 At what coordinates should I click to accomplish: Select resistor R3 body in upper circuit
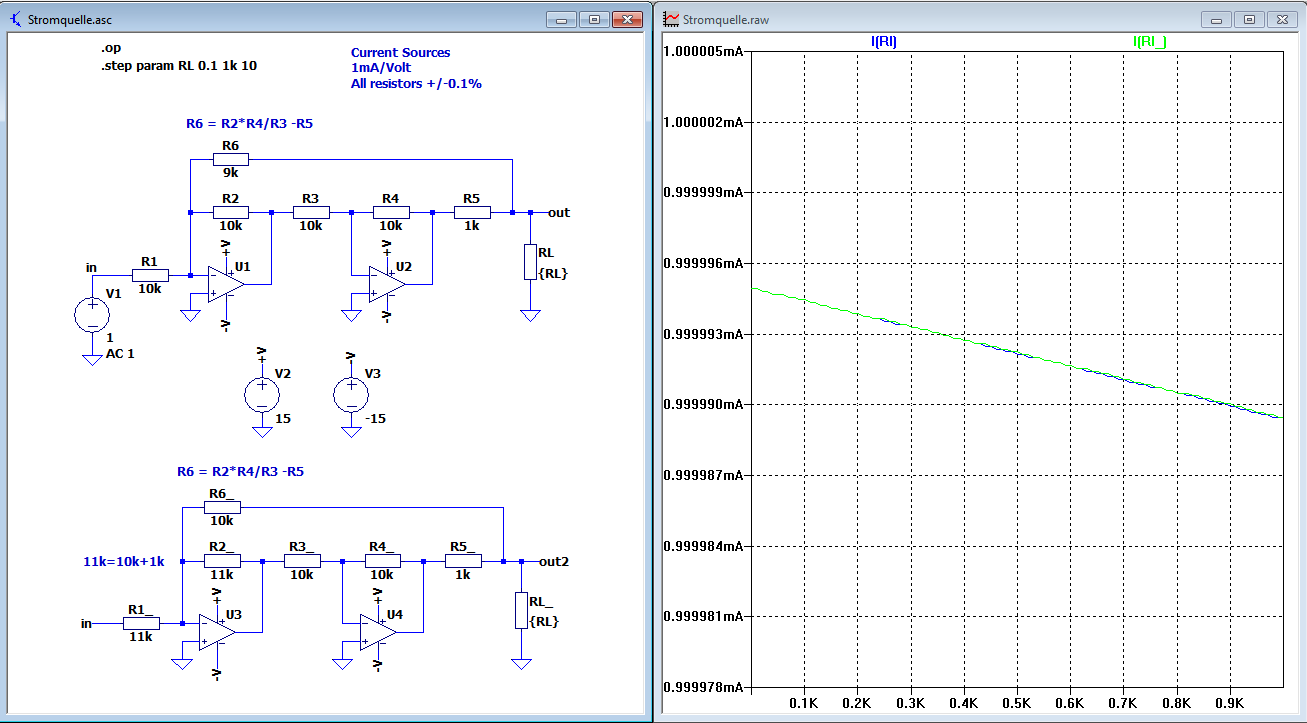tap(311, 212)
